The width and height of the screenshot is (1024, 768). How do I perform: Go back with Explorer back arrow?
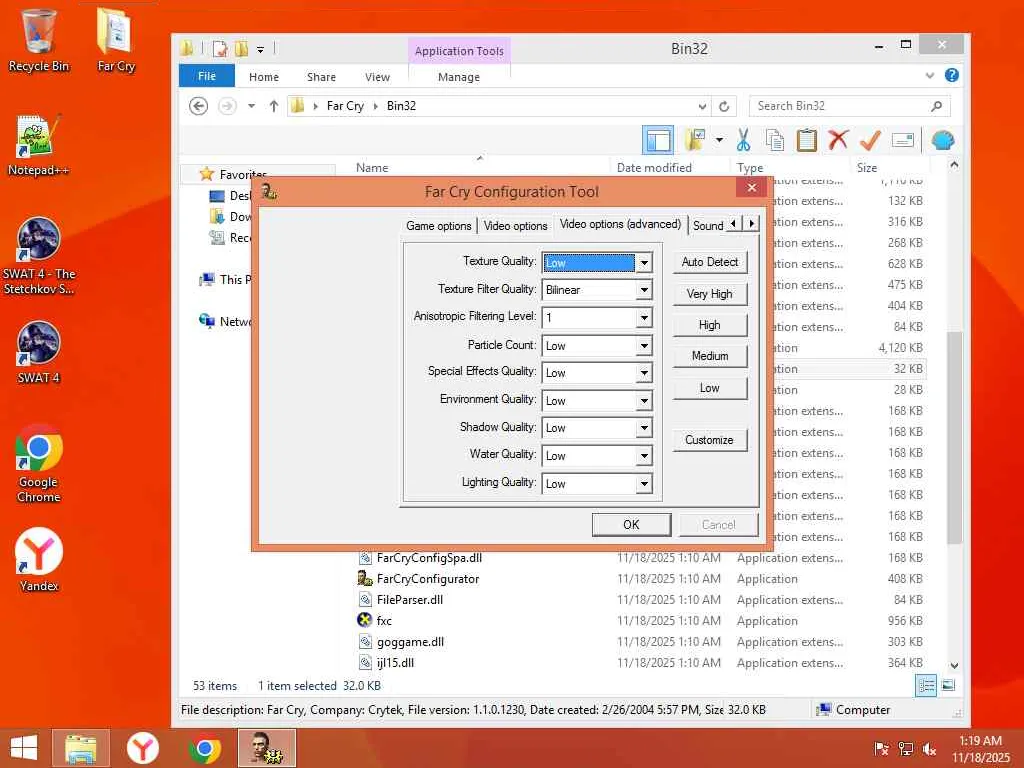(199, 106)
